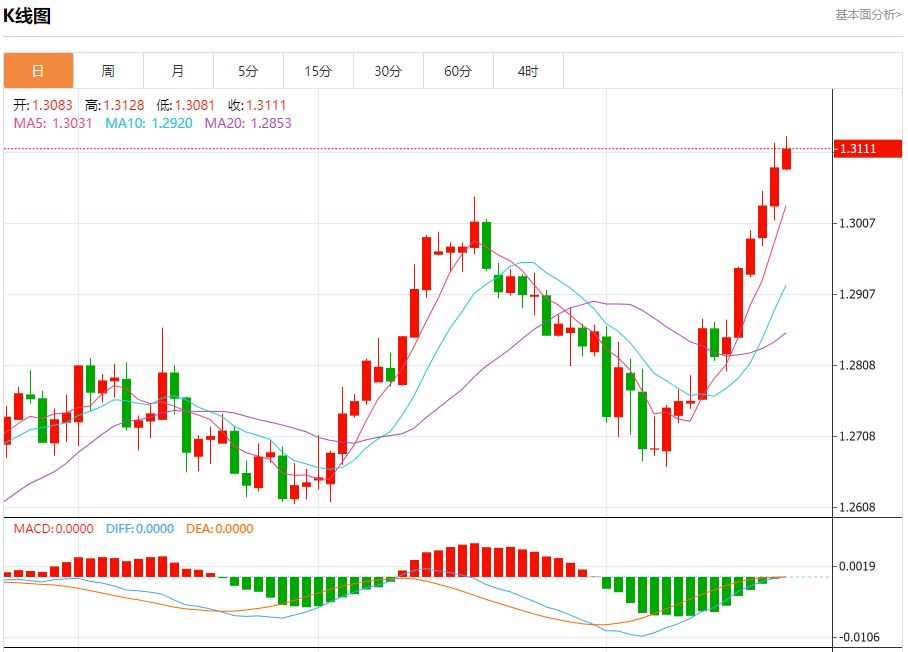
Task: Select the 30分 interval tab
Action: pos(388,71)
